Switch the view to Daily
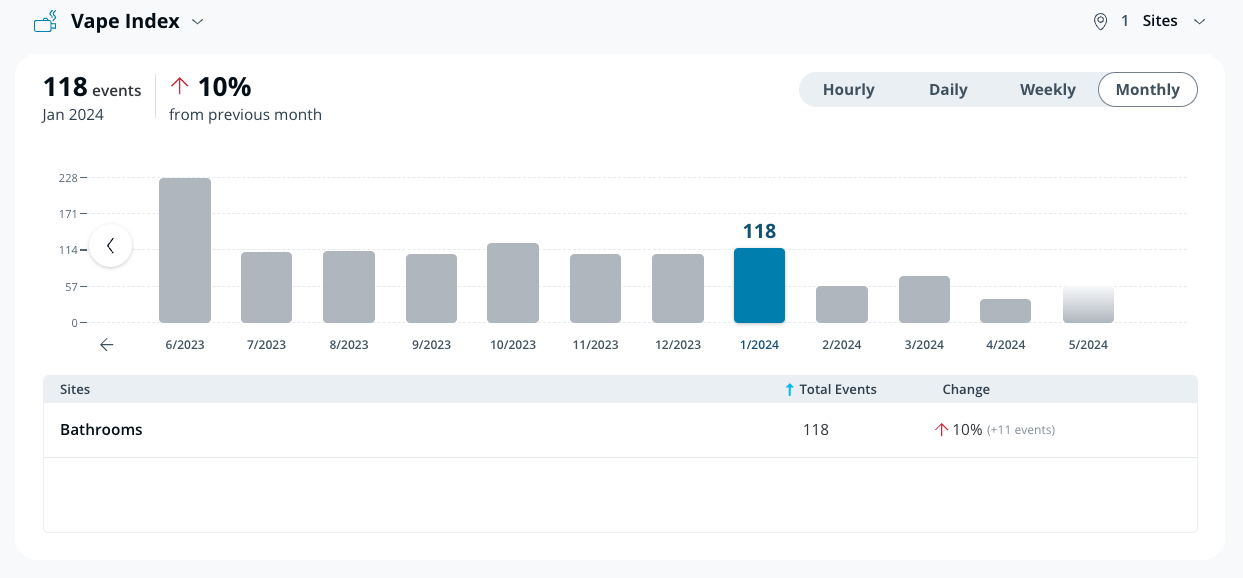The height and width of the screenshot is (578, 1243). coord(947,89)
